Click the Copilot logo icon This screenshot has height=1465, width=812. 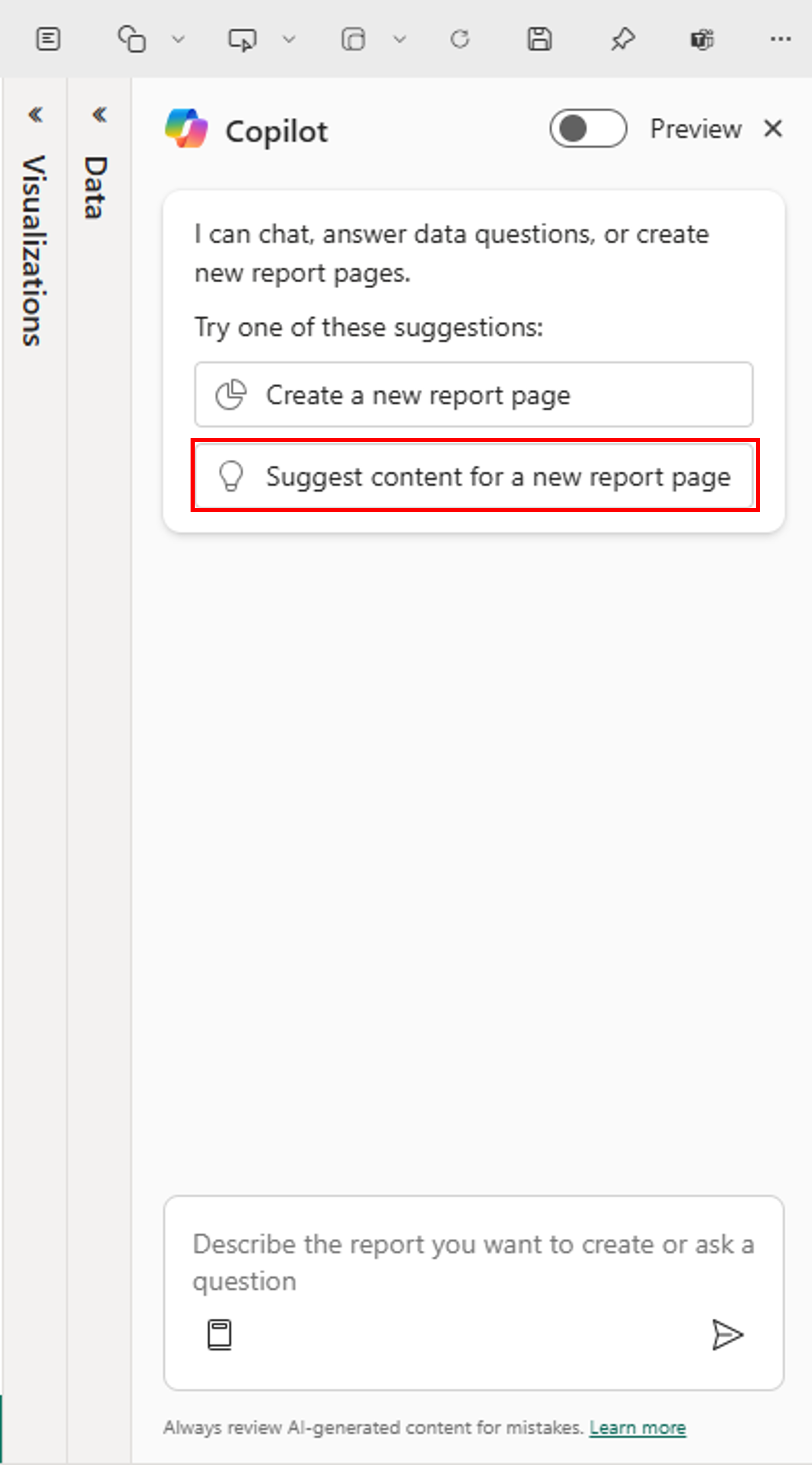point(186,128)
